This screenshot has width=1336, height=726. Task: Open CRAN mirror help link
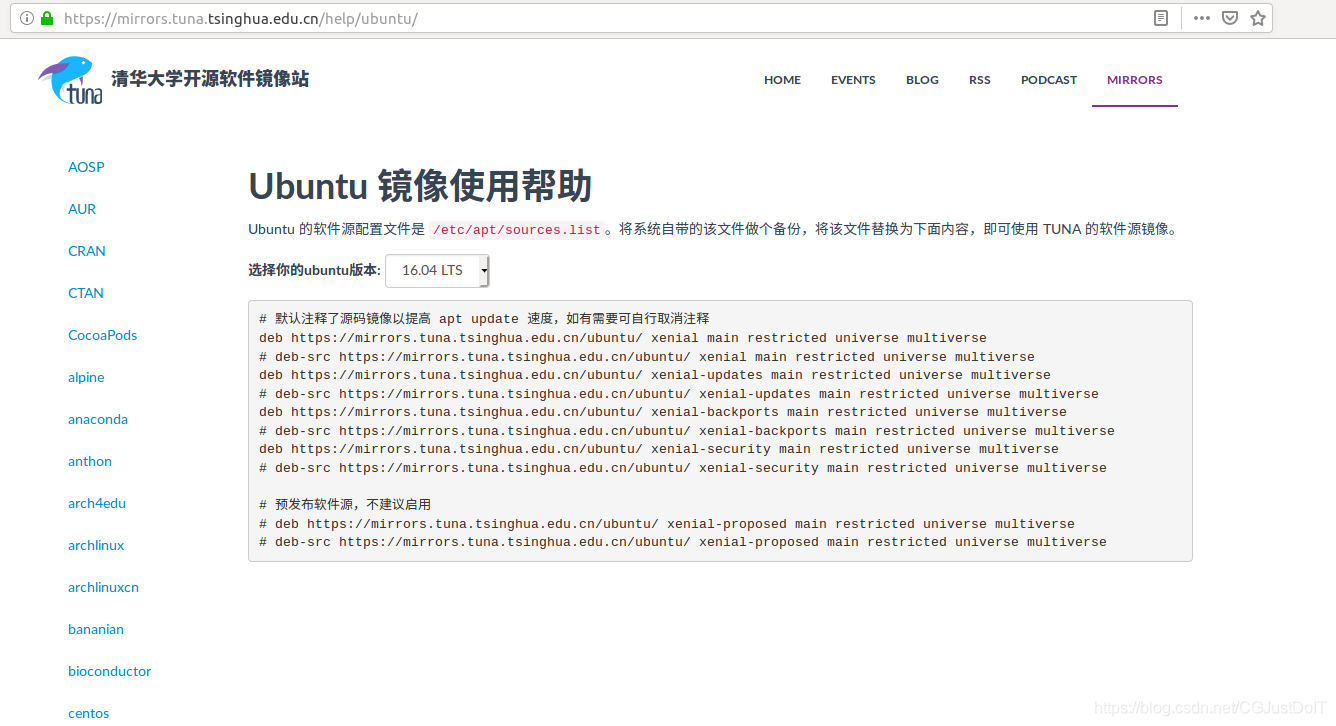[x=87, y=251]
